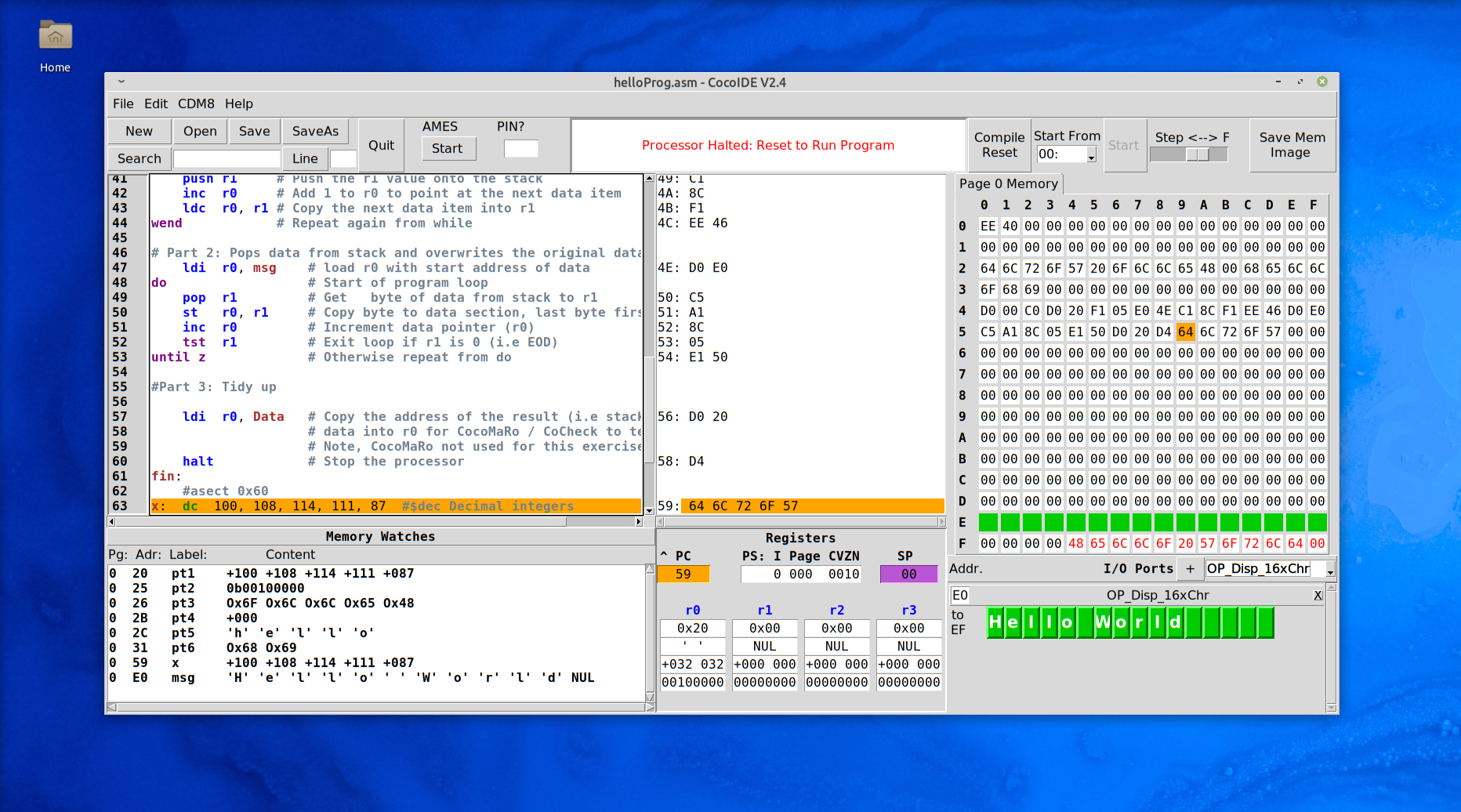
Task: Close the OP_Disp_16xChr panel with its X
Action: (x=1318, y=595)
